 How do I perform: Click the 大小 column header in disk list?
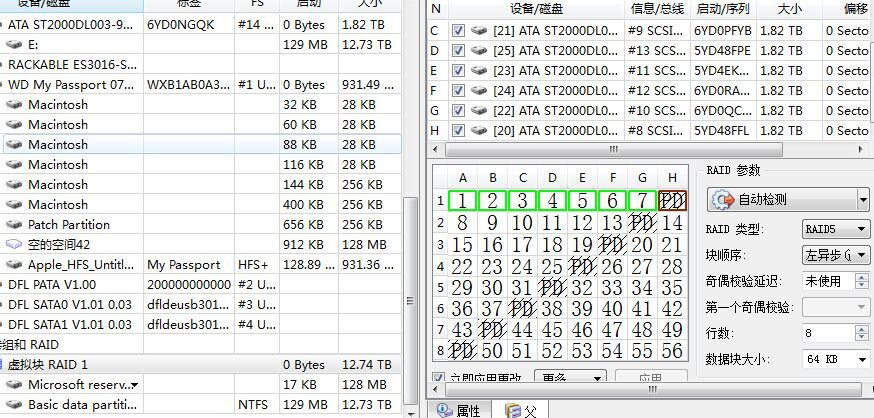pyautogui.click(x=789, y=9)
